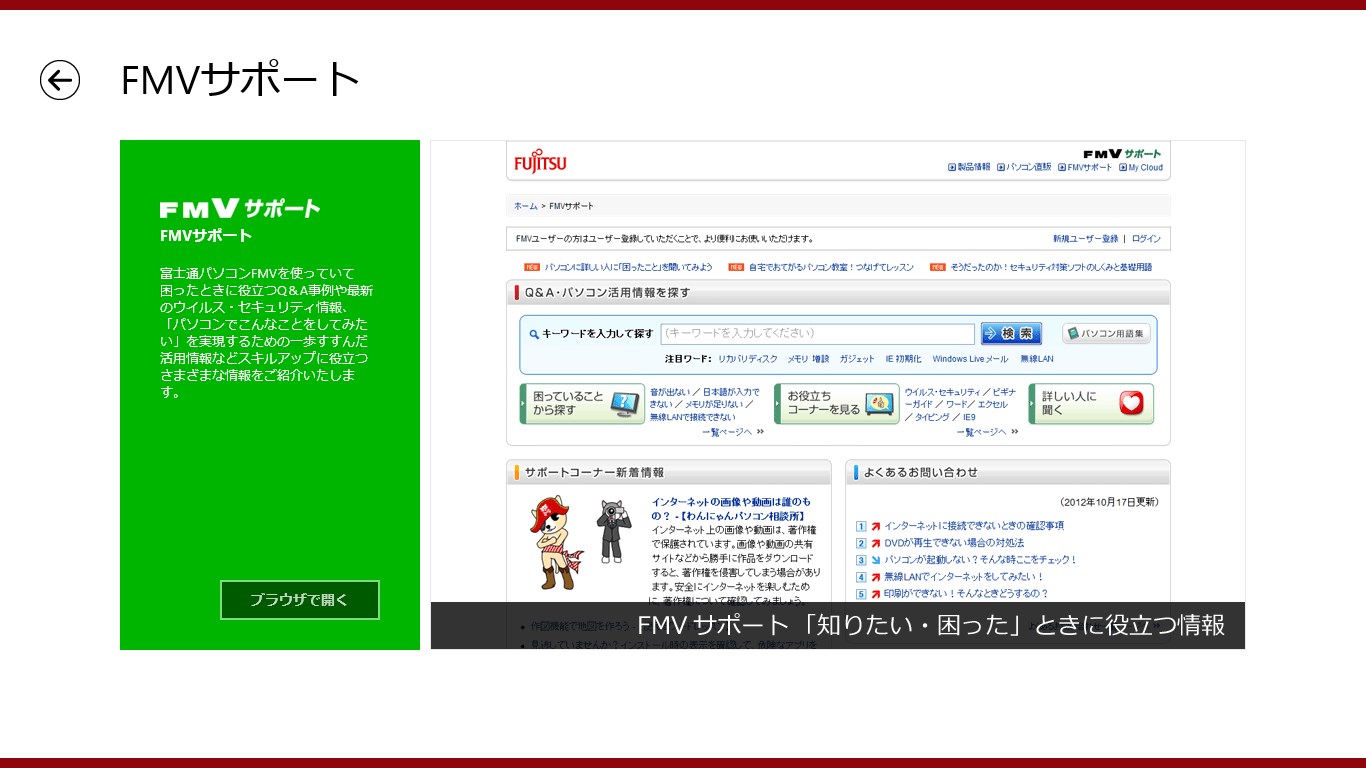This screenshot has width=1366, height=768.
Task: Click the ログイン link
Action: coord(1146,239)
